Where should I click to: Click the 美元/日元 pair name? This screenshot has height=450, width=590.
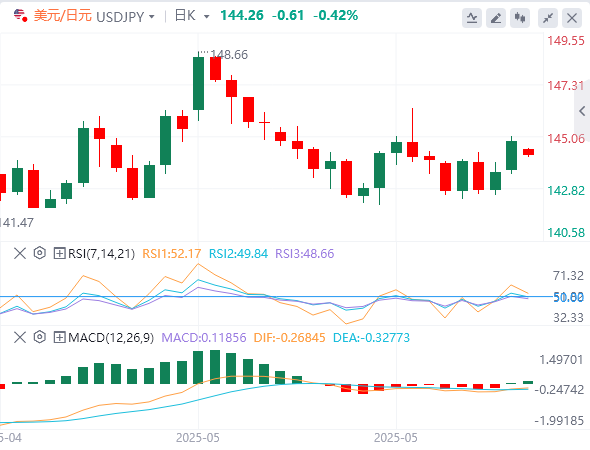[x=62, y=16]
